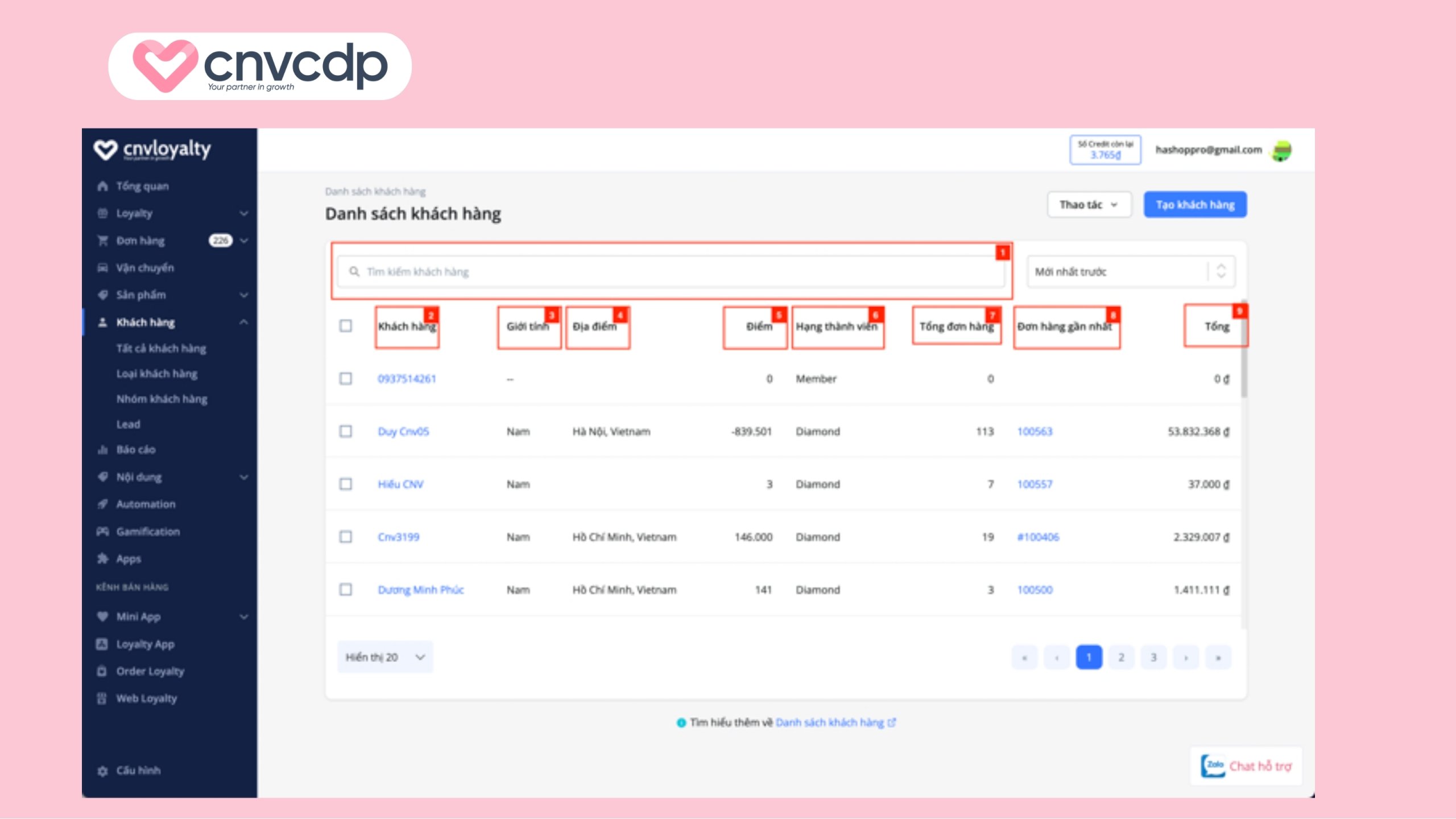The height and width of the screenshot is (819, 1456).
Task: Check the box for Duy Cnv05
Action: (x=345, y=431)
